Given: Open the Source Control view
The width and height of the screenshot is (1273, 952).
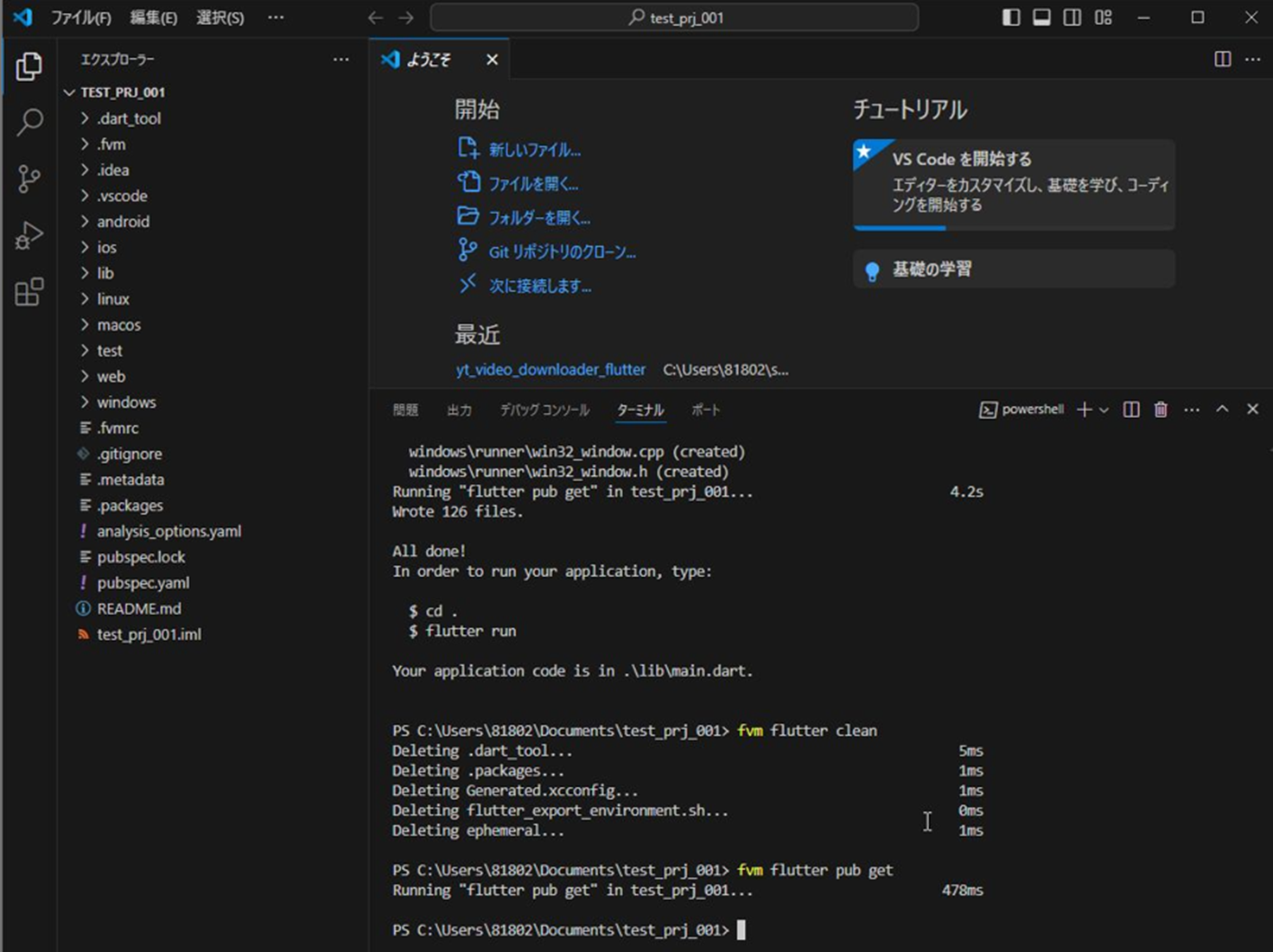Looking at the screenshot, I should click(x=29, y=179).
